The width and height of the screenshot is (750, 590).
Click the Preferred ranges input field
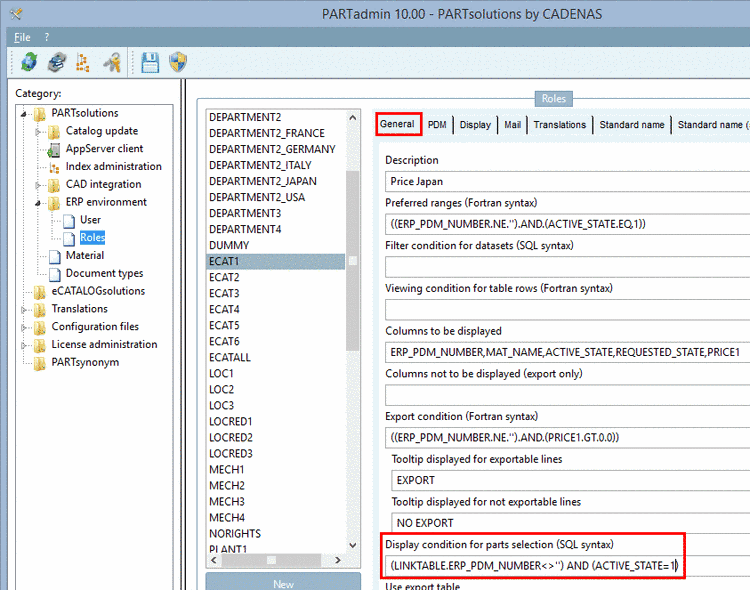point(567,224)
